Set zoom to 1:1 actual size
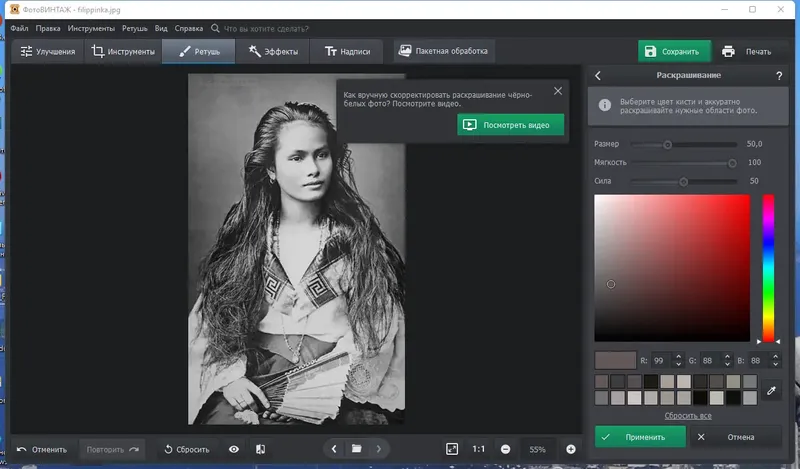 click(x=479, y=449)
